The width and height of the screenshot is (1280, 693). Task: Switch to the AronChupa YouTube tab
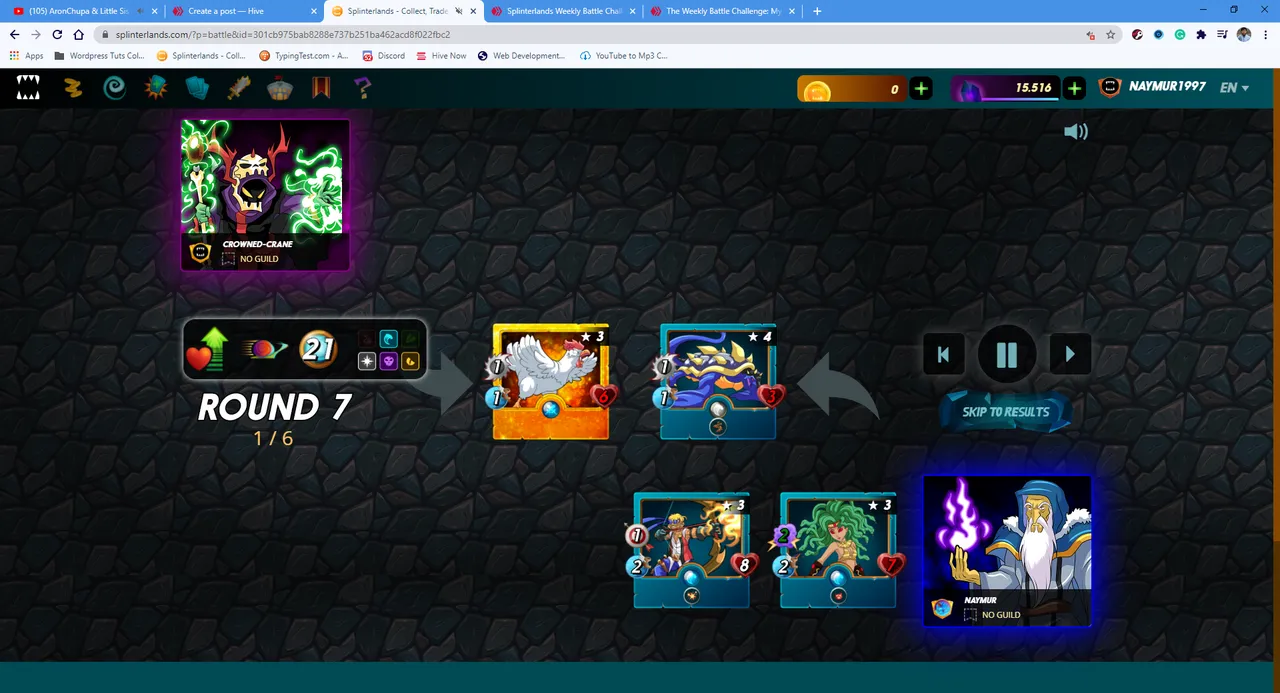(x=79, y=11)
